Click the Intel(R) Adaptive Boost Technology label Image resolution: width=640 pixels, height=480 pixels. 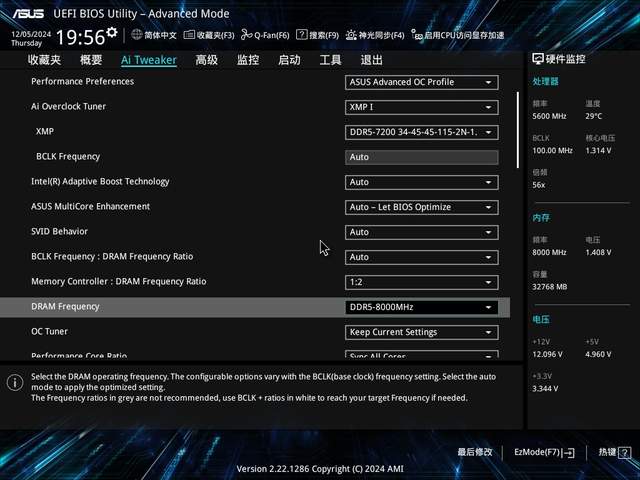100,182
